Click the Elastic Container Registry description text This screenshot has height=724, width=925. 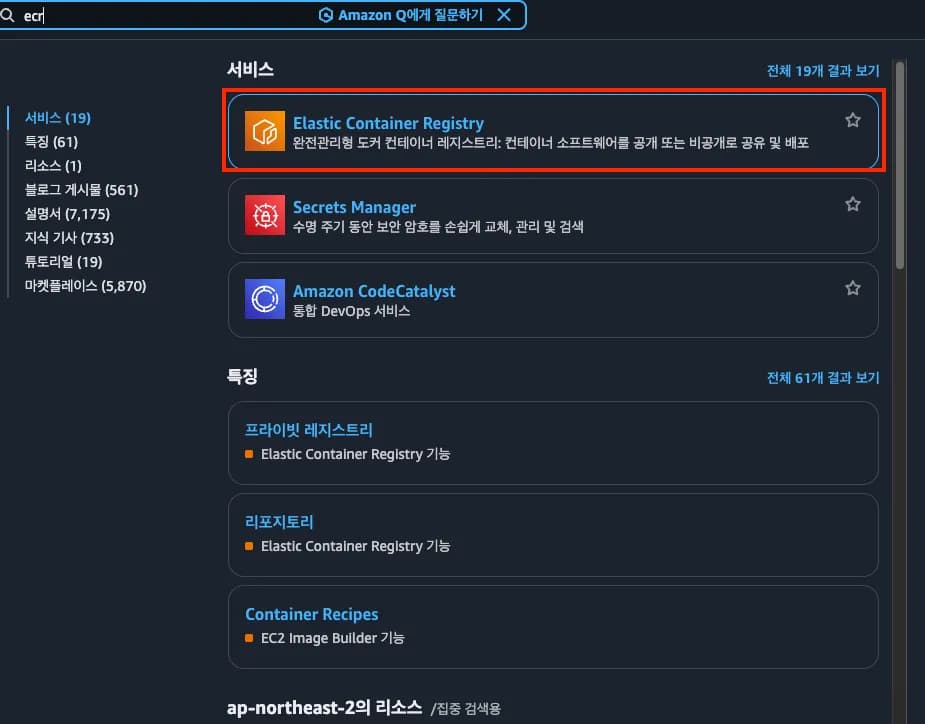click(550, 143)
